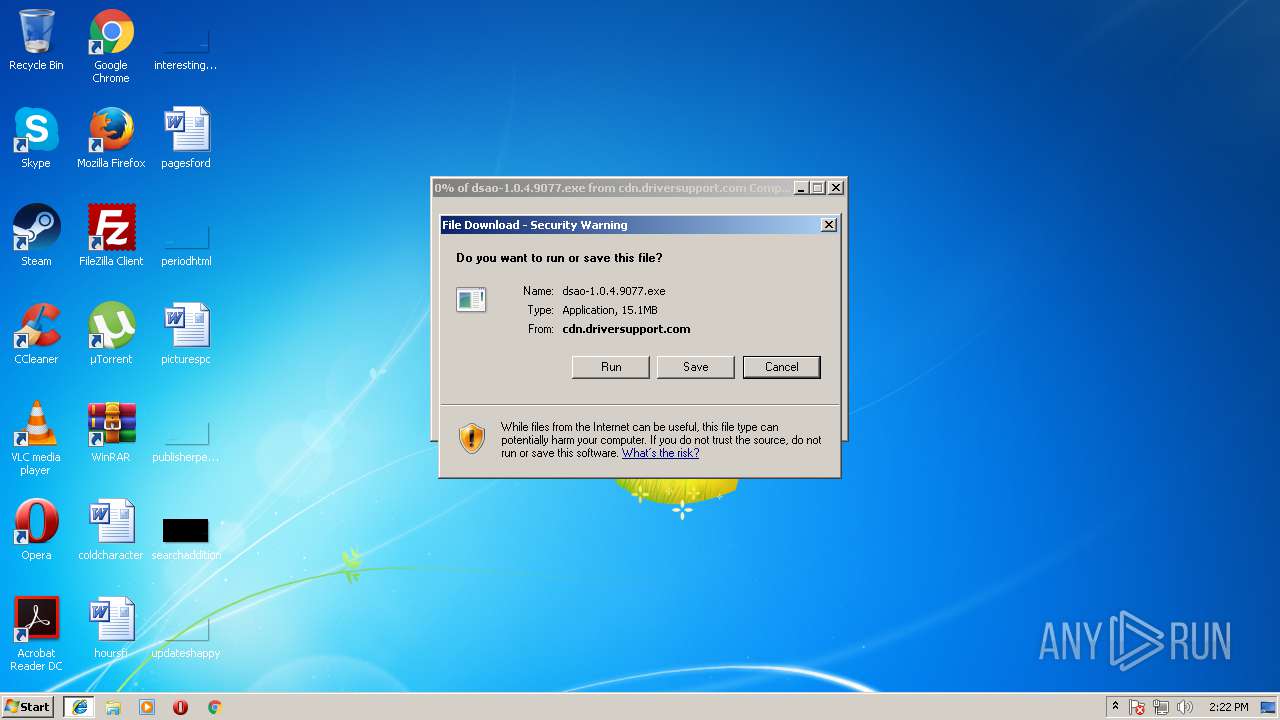This screenshot has height=720, width=1280.
Task: Close the Security Warning dialog
Action: [829, 225]
